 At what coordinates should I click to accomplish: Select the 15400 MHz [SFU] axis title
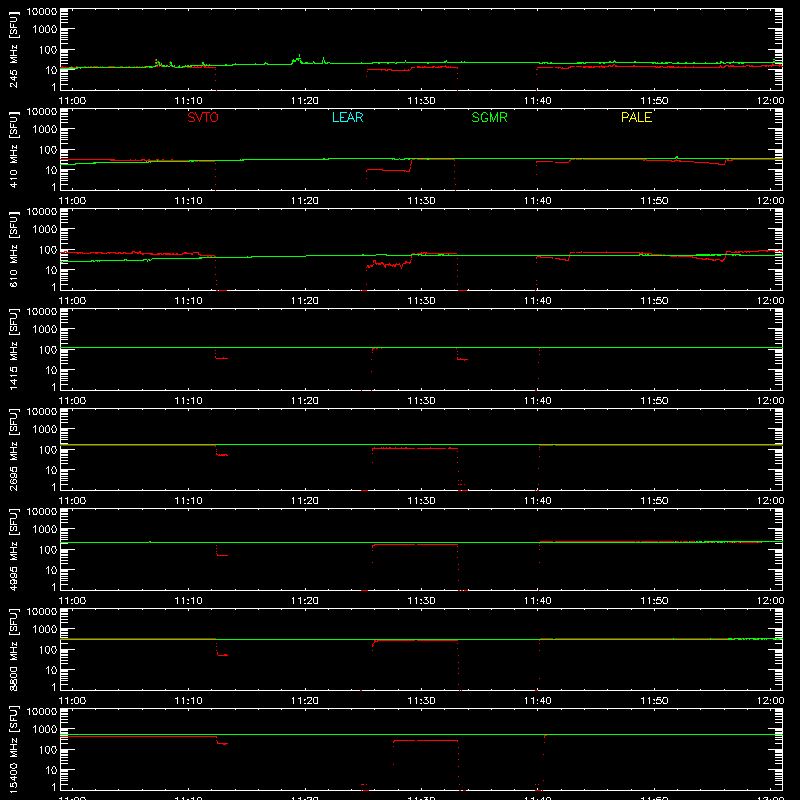(14, 749)
